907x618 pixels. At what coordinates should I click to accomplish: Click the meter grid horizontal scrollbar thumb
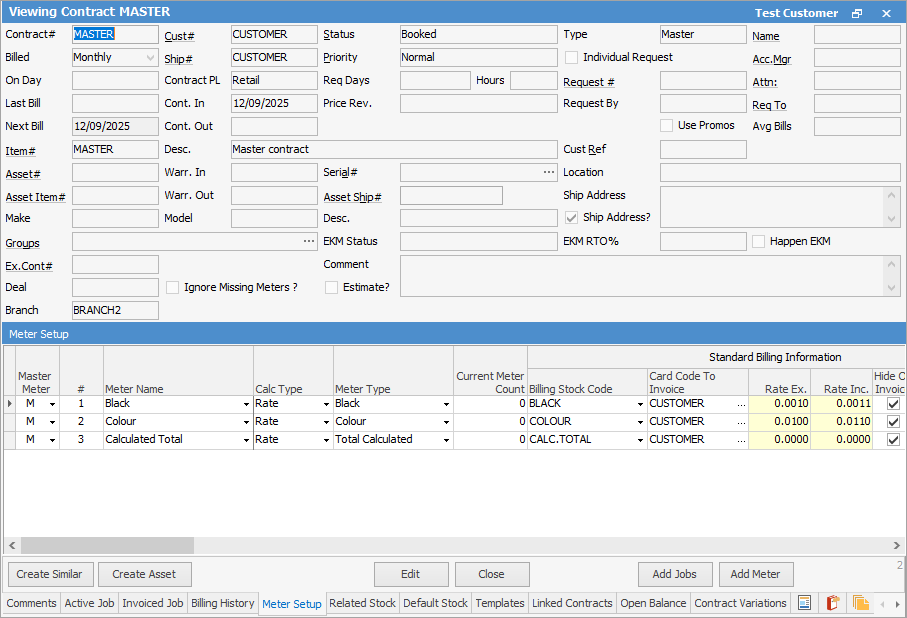(107, 545)
